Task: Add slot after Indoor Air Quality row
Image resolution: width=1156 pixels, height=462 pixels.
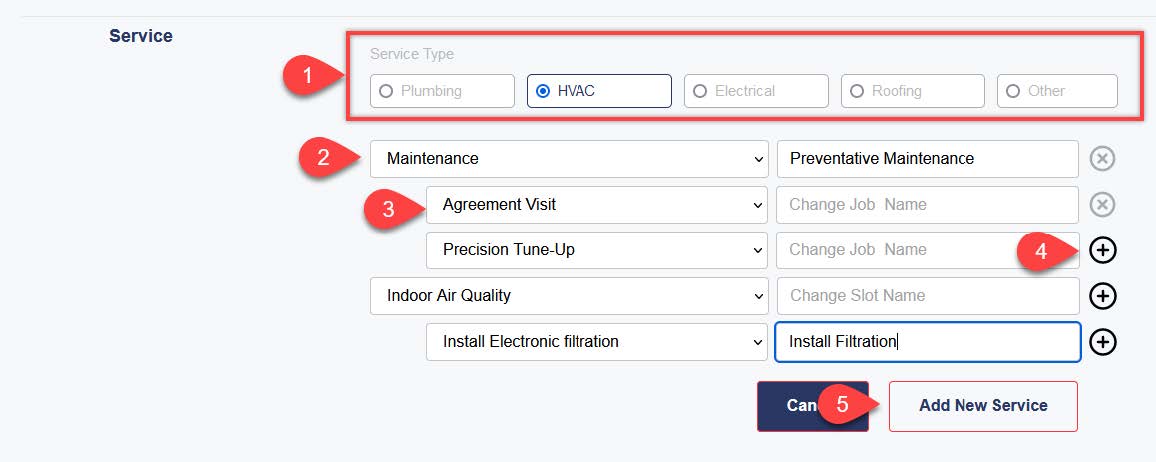Action: 1102,296
